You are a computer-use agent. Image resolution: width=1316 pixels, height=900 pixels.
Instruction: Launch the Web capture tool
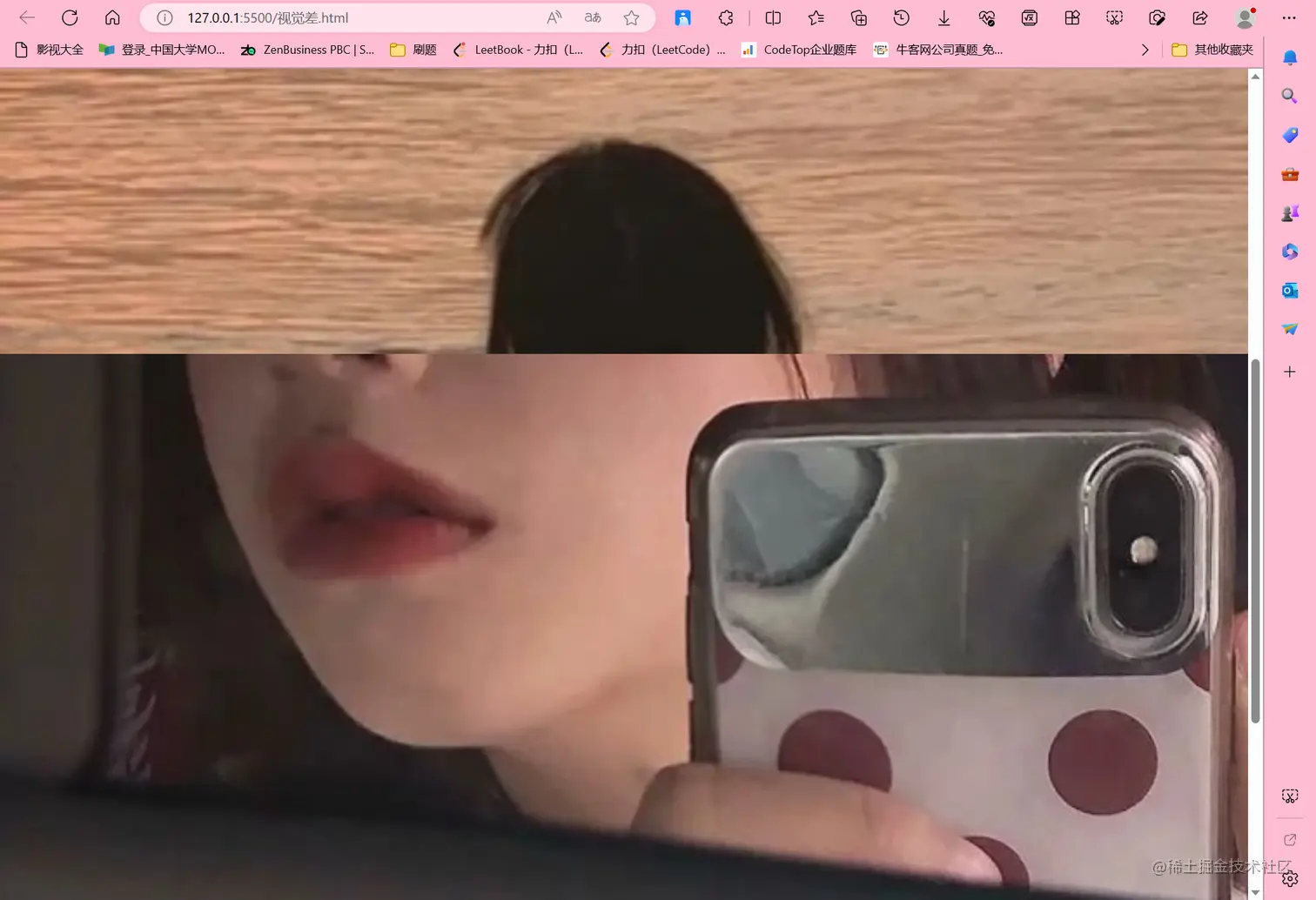tap(1113, 17)
